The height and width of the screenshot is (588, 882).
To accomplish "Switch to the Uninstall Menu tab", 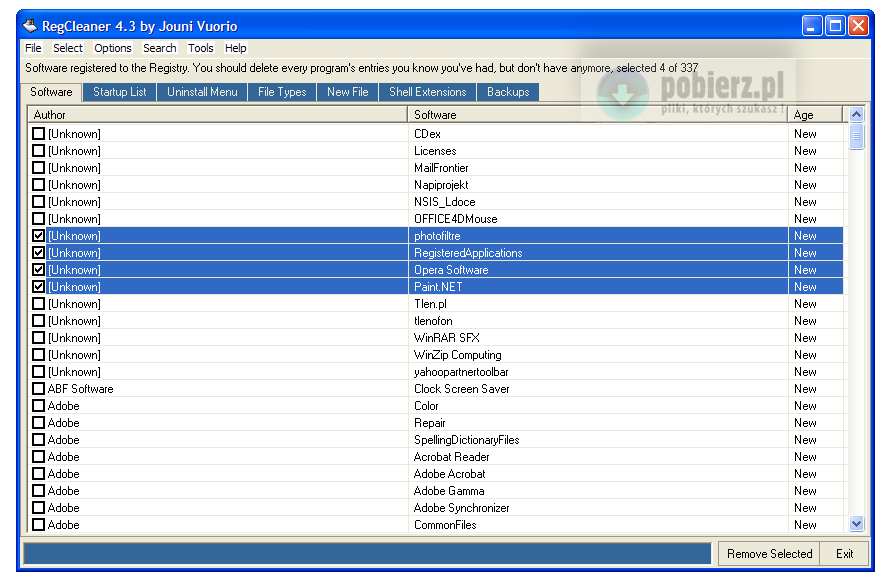I will (x=202, y=92).
